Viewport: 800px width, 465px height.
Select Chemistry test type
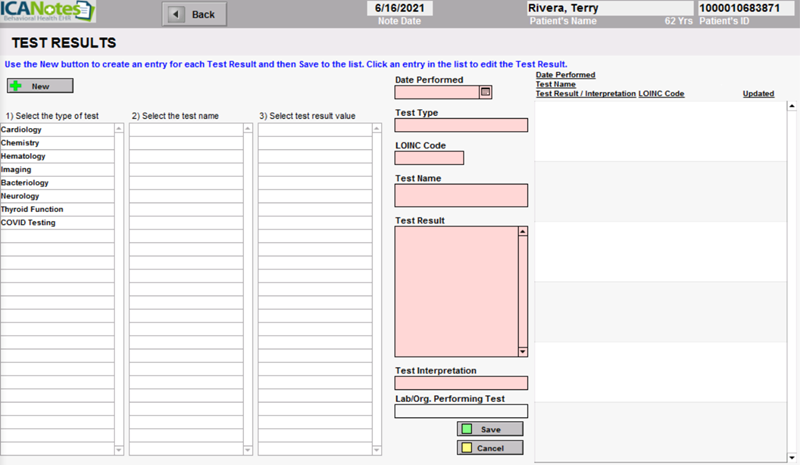tap(58, 143)
